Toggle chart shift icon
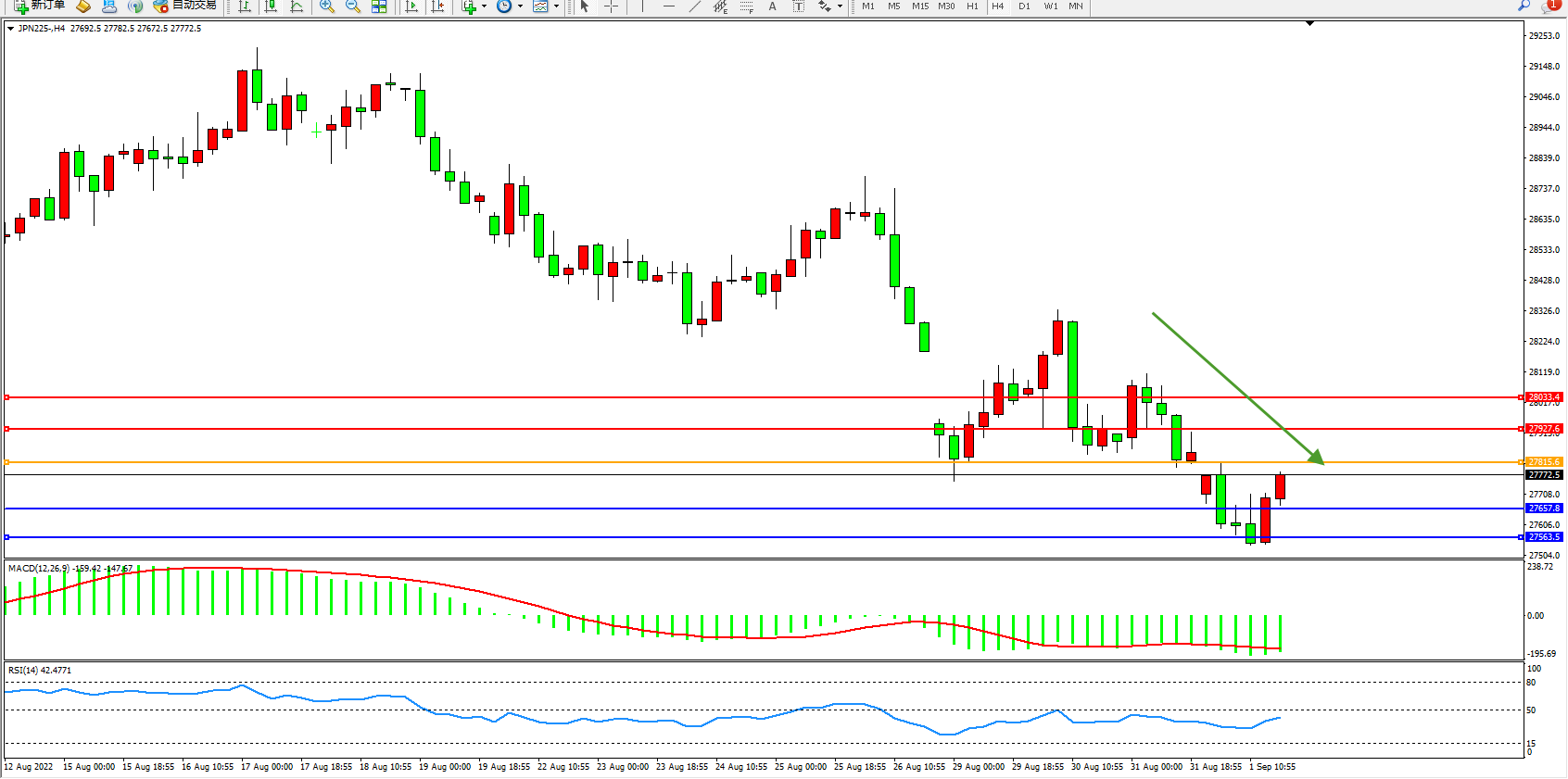This screenshot has height=779, width=1568. click(437, 6)
